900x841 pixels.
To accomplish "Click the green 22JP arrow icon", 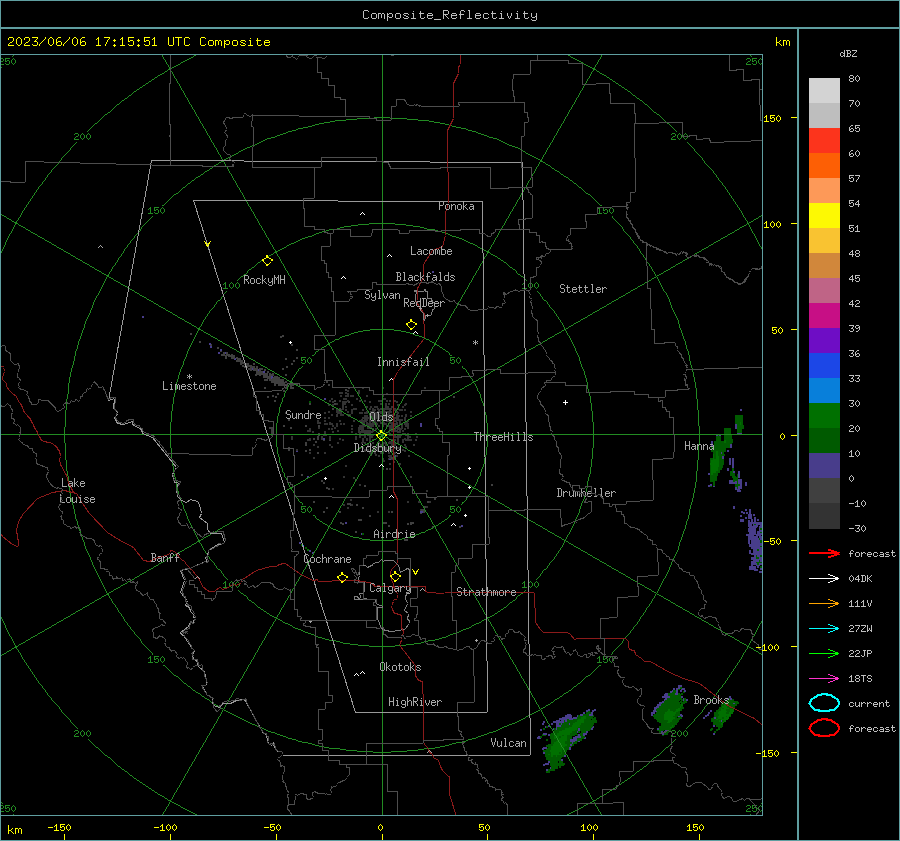I will coord(824,653).
